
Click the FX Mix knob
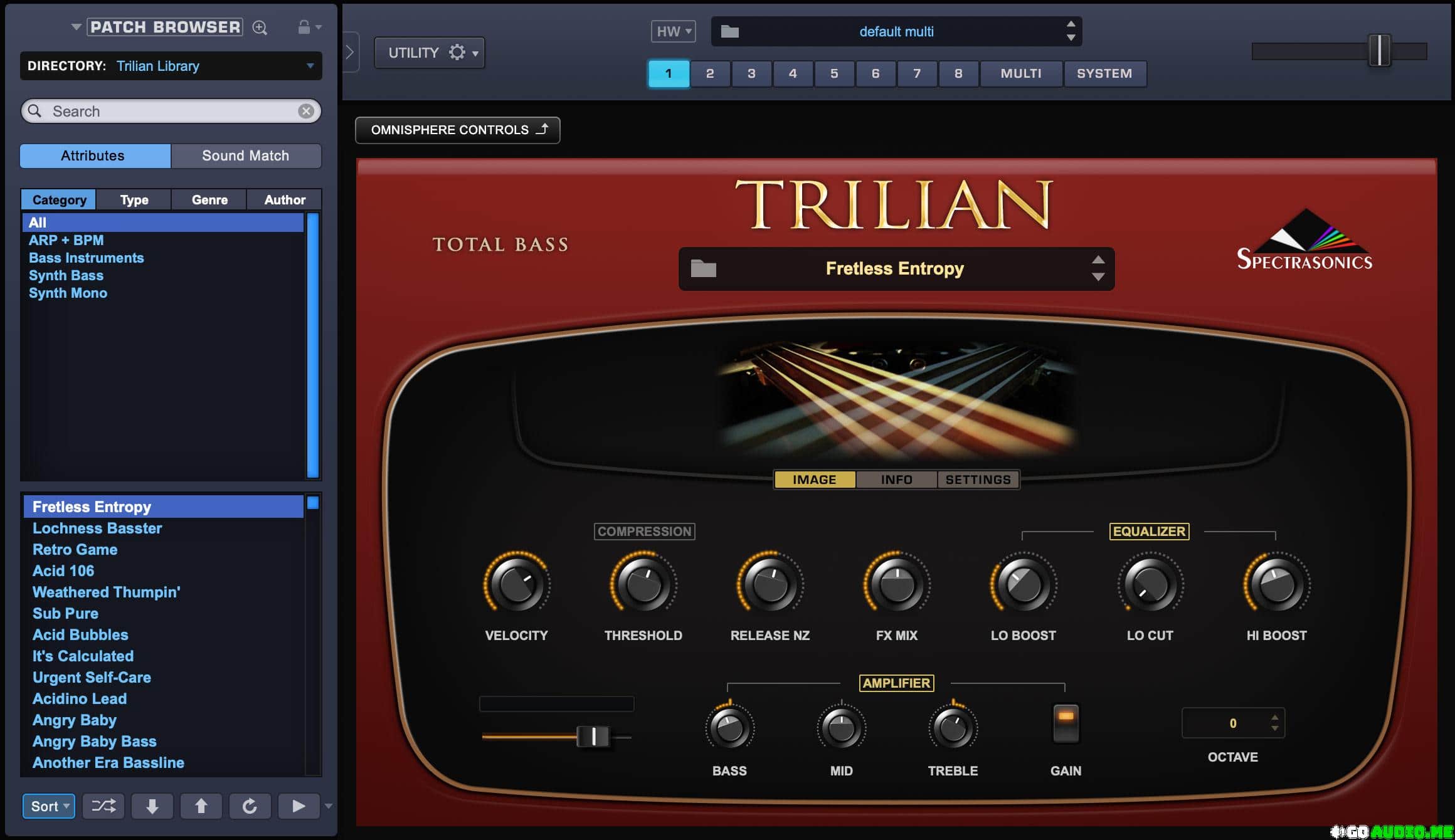coord(897,584)
